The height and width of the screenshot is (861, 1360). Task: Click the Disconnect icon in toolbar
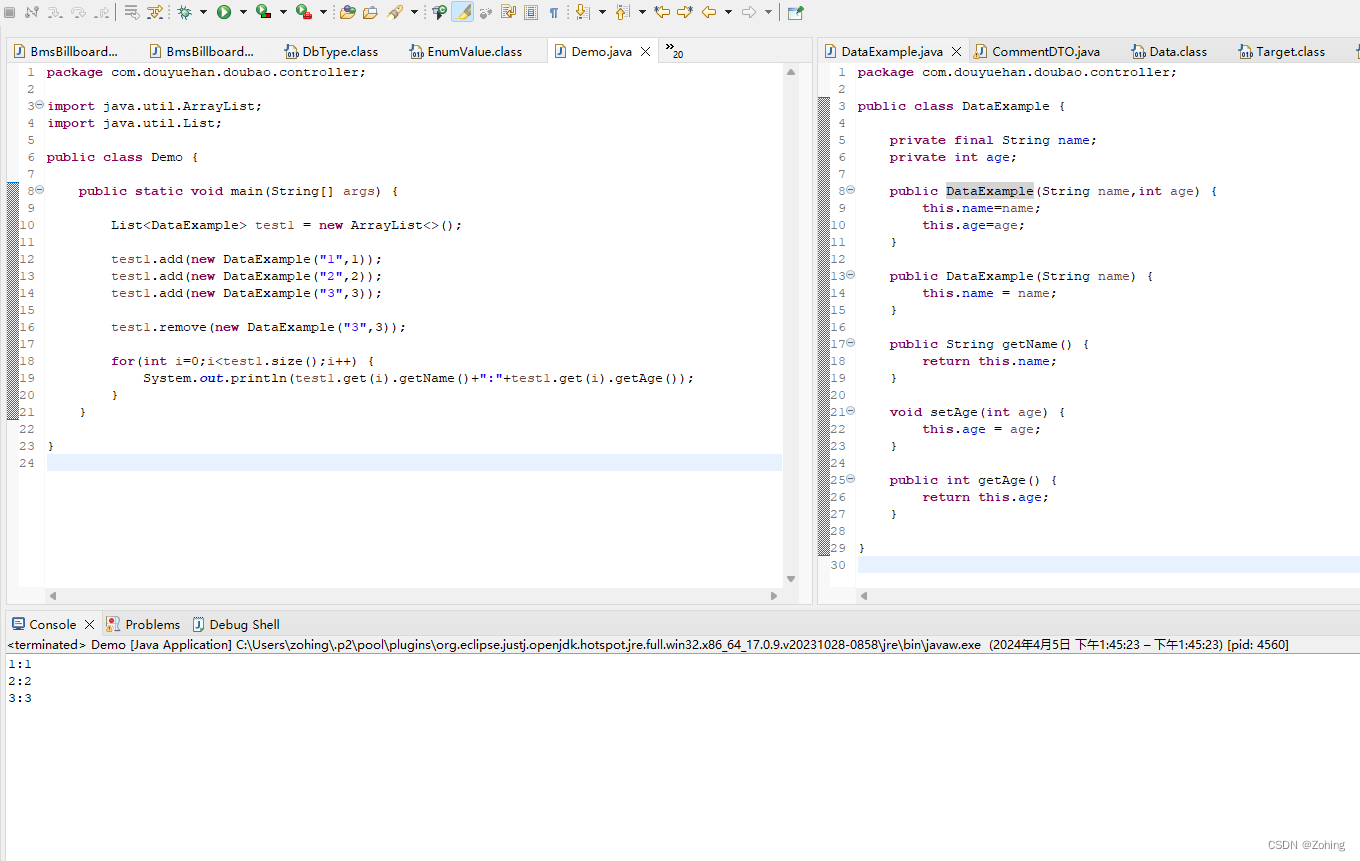(x=32, y=12)
